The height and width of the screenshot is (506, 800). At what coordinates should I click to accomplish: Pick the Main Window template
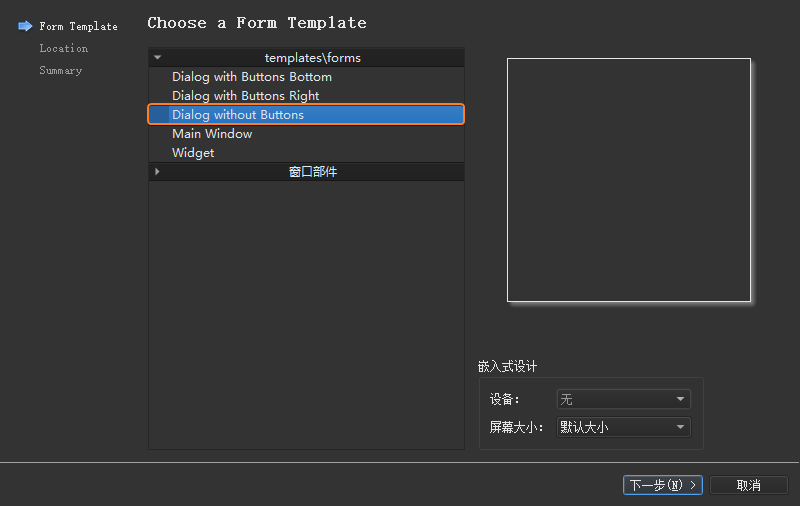pyautogui.click(x=212, y=134)
